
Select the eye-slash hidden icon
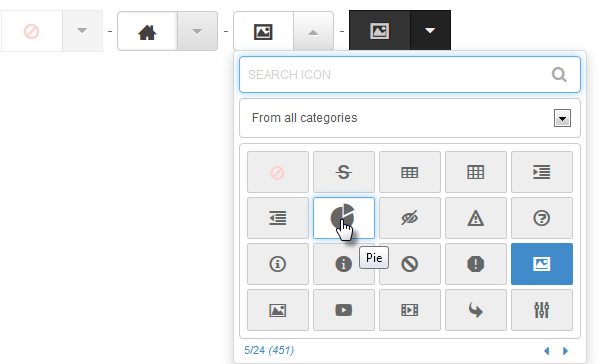point(409,218)
